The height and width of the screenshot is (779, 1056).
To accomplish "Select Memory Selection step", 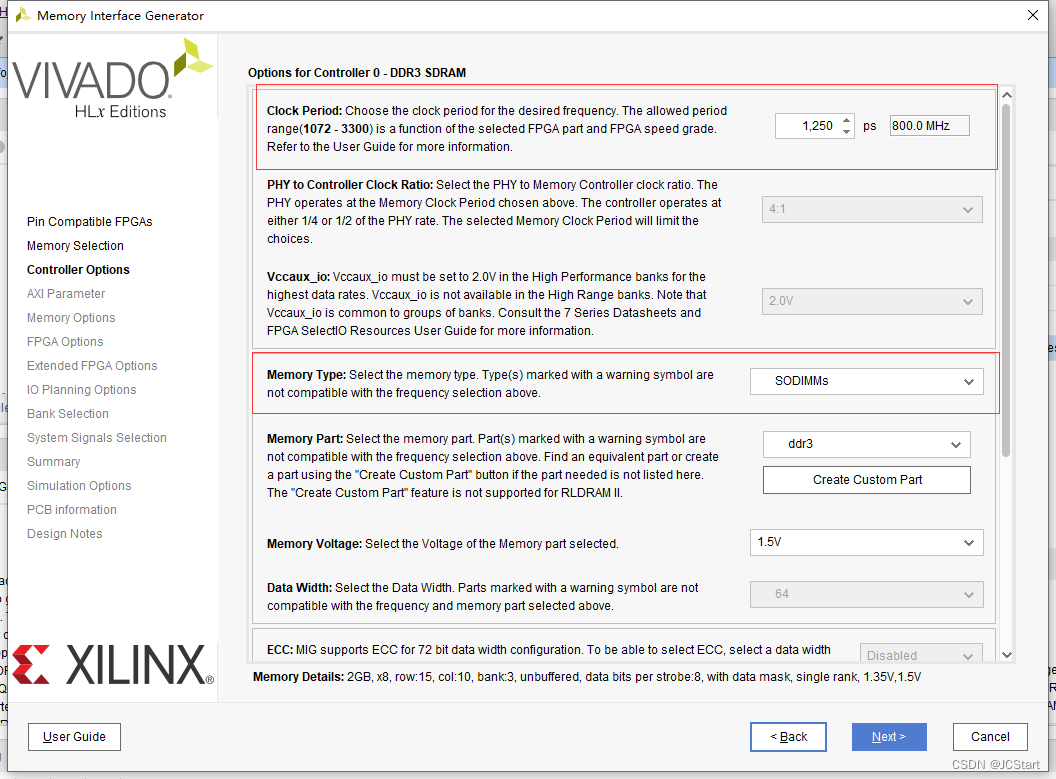I will click(75, 246).
